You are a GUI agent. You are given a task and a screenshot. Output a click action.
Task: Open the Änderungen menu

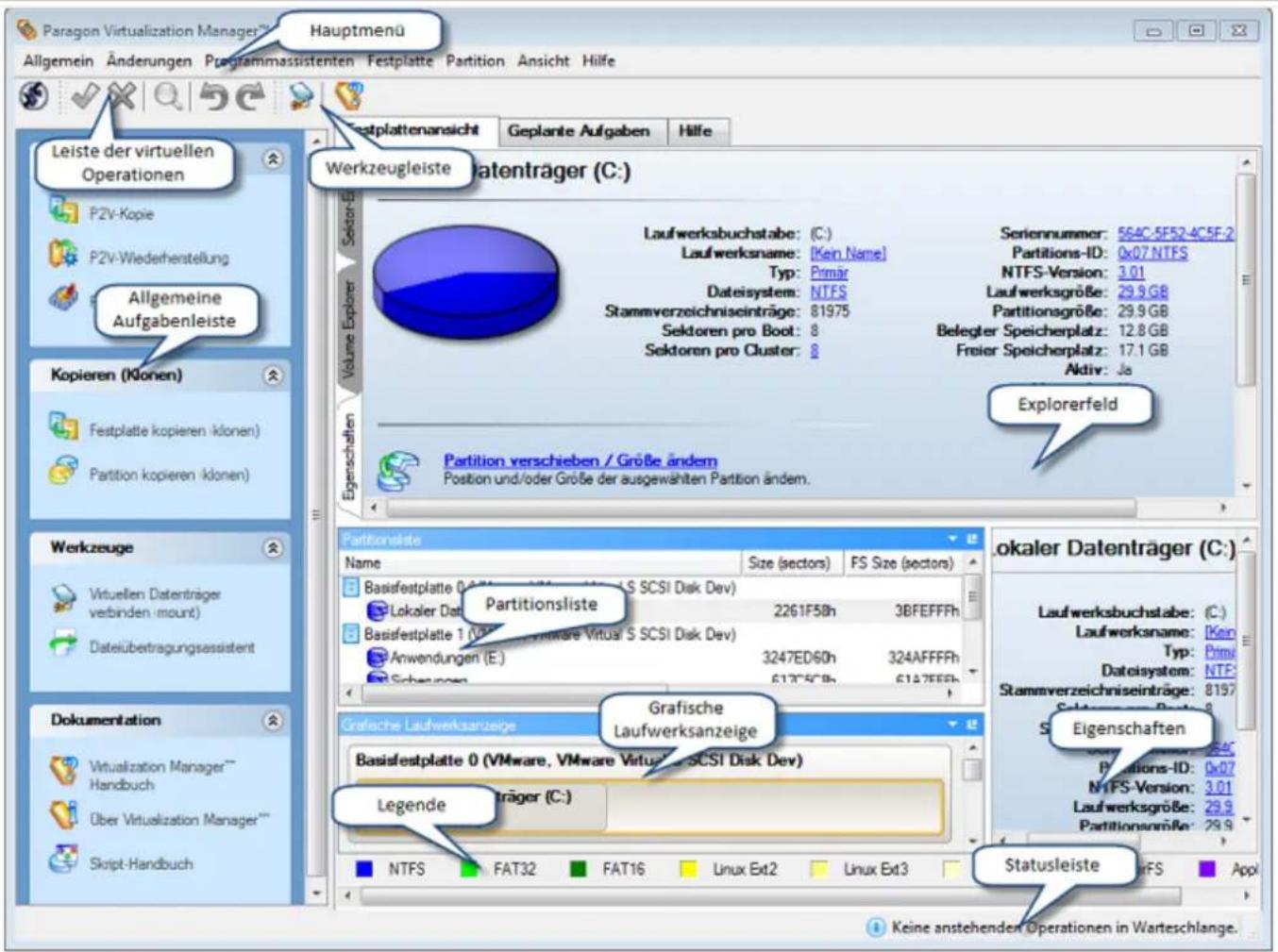point(149,60)
